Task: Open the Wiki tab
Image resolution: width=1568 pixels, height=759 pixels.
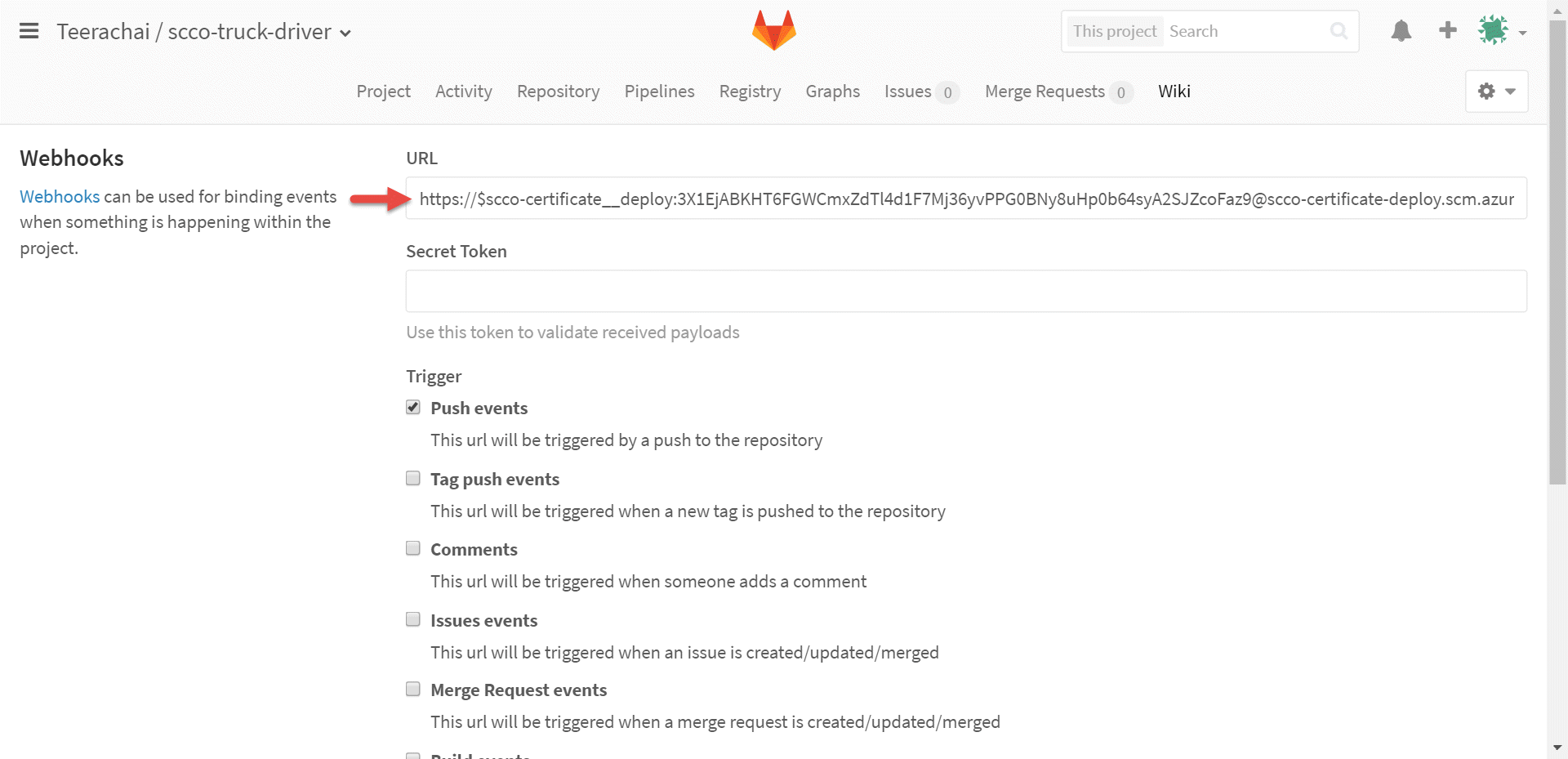Action: click(1174, 92)
